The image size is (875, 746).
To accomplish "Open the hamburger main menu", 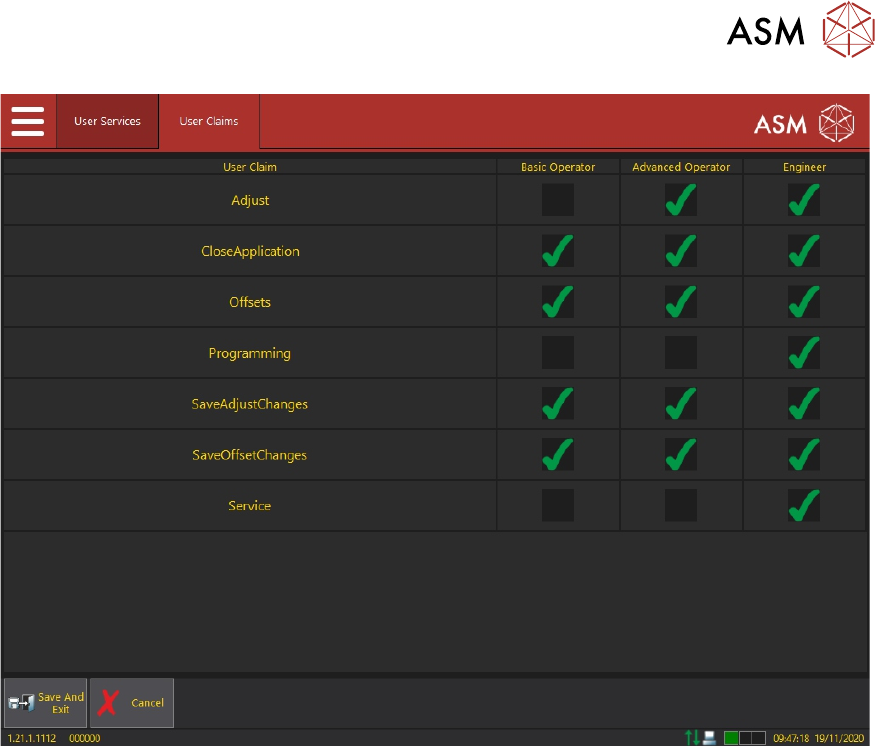I will point(28,121).
